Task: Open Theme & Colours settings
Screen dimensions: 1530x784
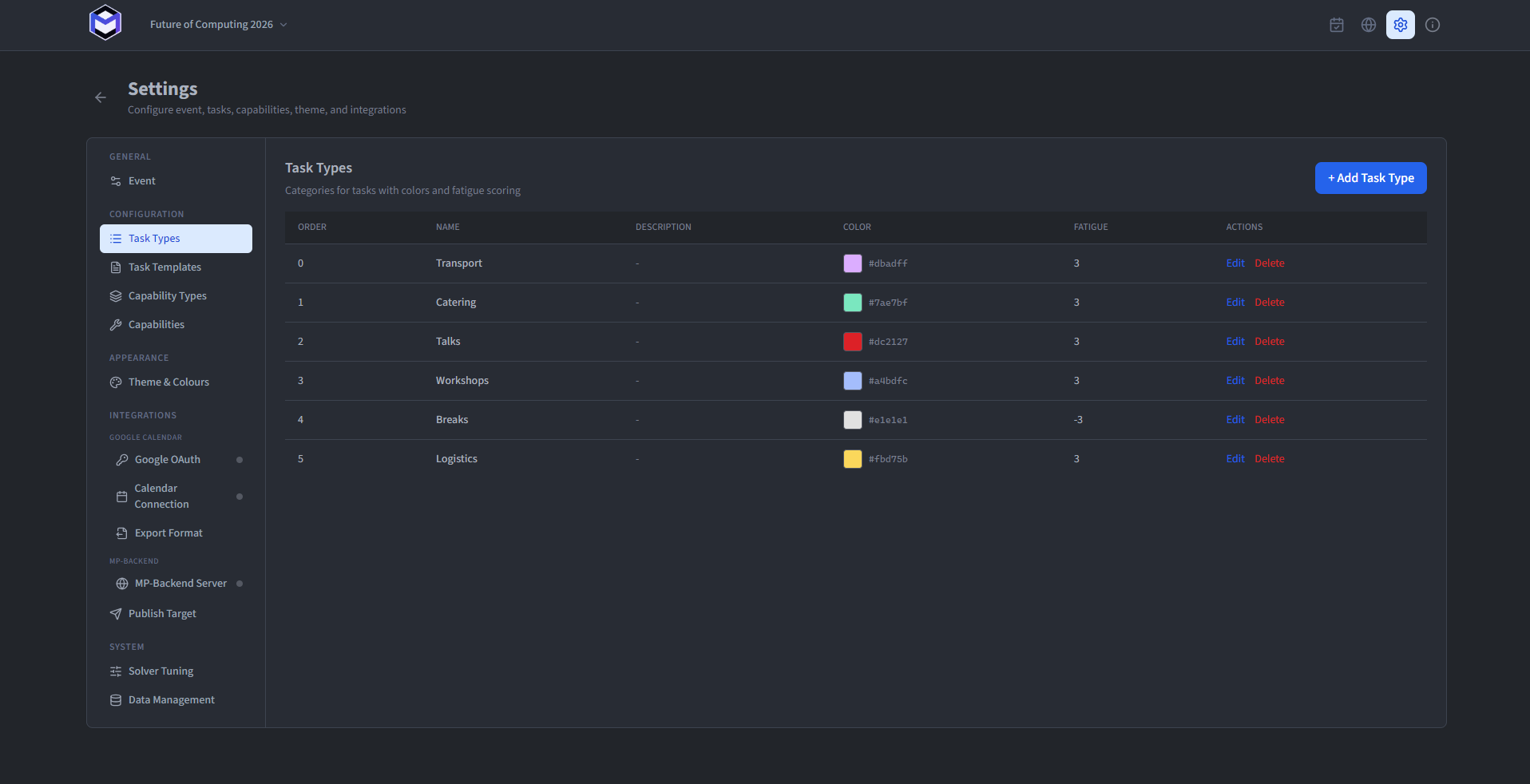Action: tap(176, 382)
